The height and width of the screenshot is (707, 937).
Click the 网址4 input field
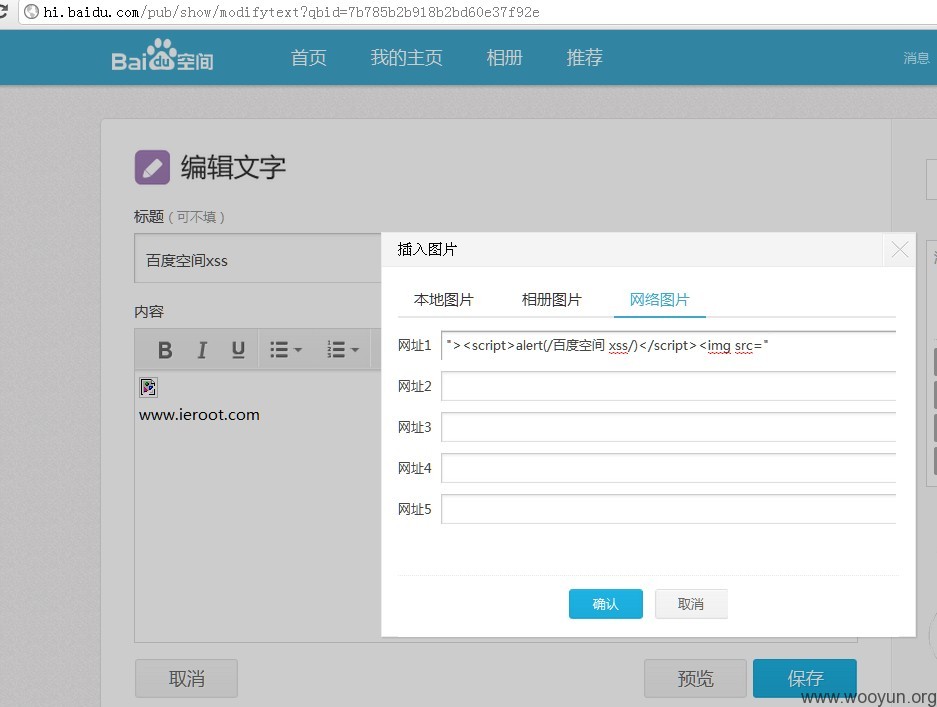[669, 468]
